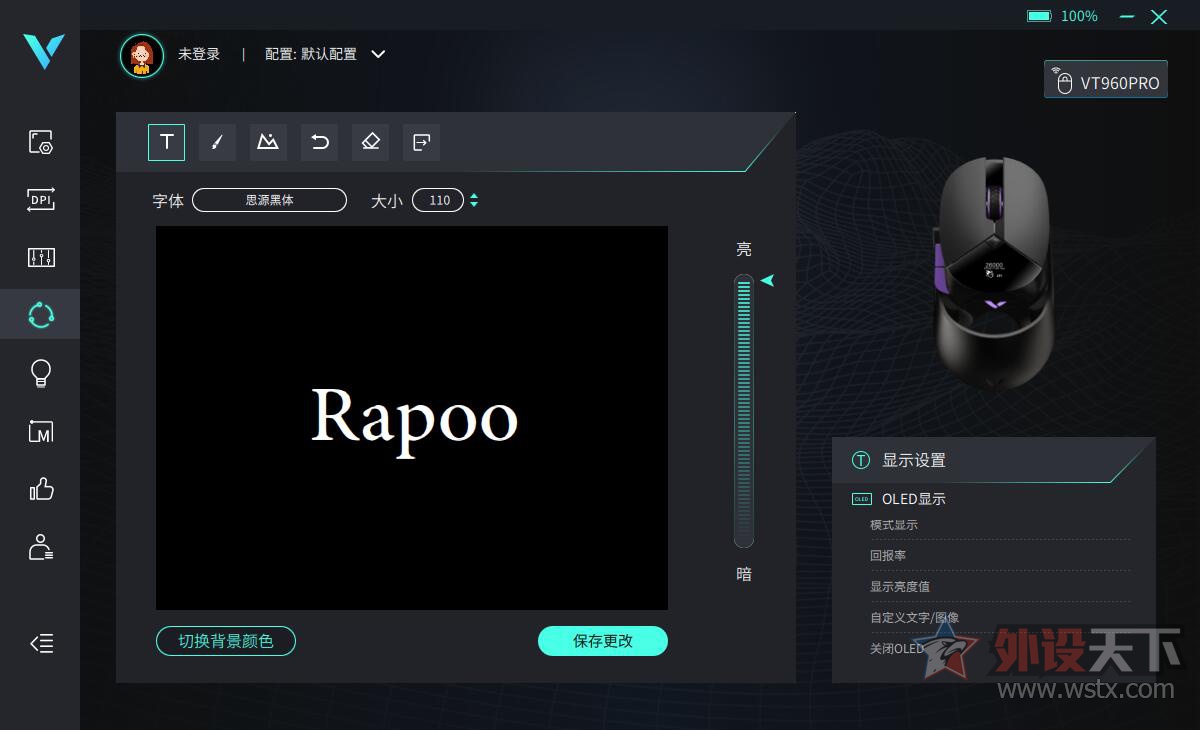1200x730 pixels.
Task: Click the export/import tool icon
Action: pos(421,142)
